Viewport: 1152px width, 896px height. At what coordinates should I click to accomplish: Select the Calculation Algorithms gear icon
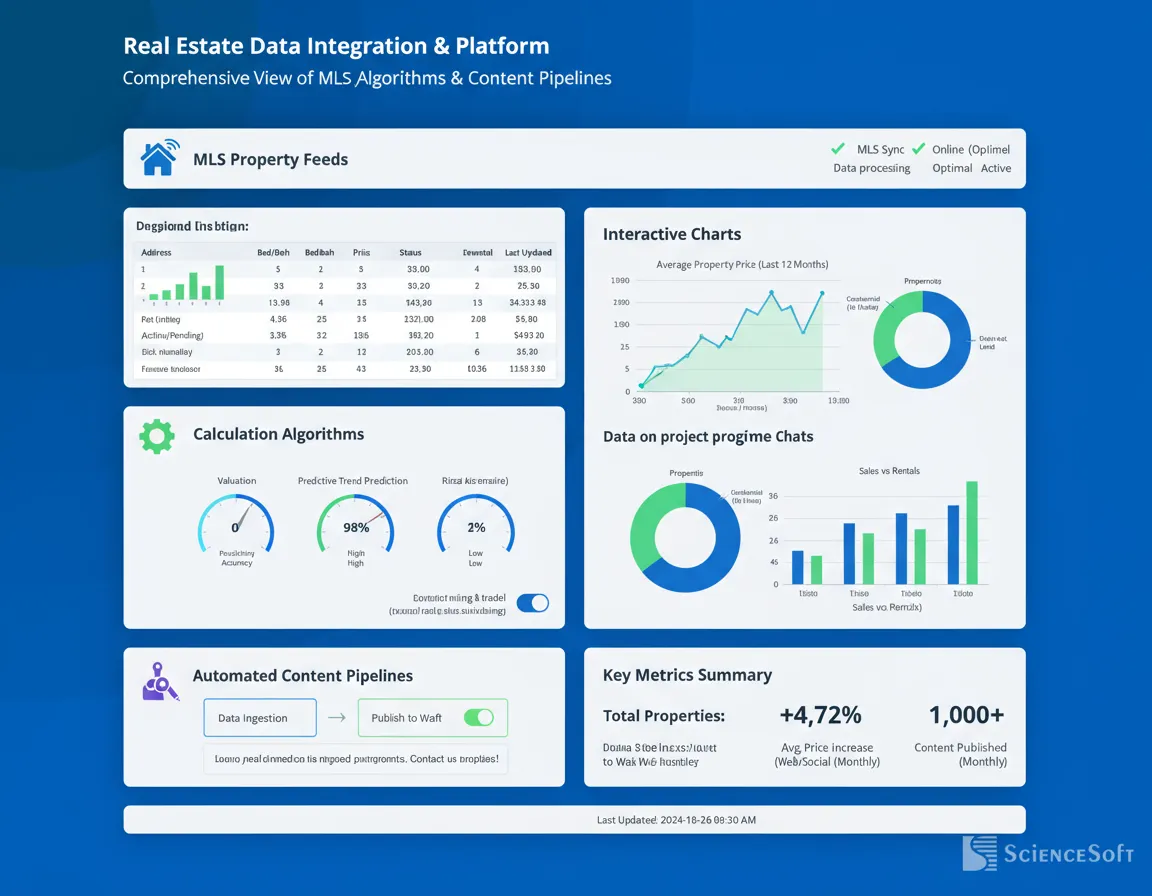pyautogui.click(x=156, y=435)
